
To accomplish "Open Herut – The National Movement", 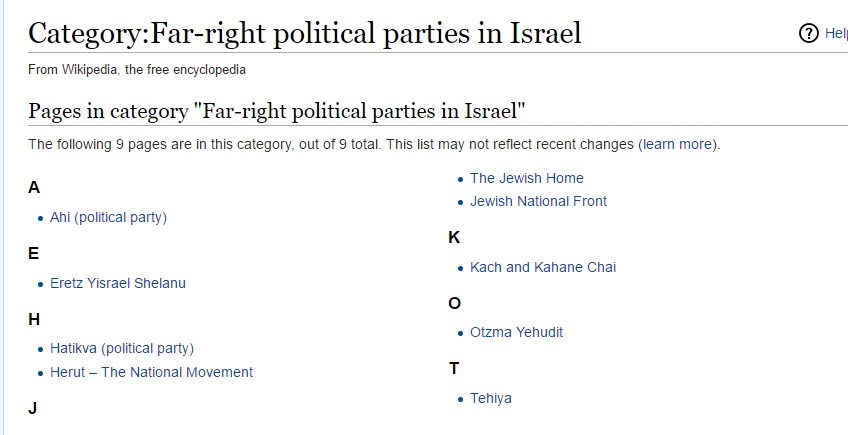I will (151, 372).
